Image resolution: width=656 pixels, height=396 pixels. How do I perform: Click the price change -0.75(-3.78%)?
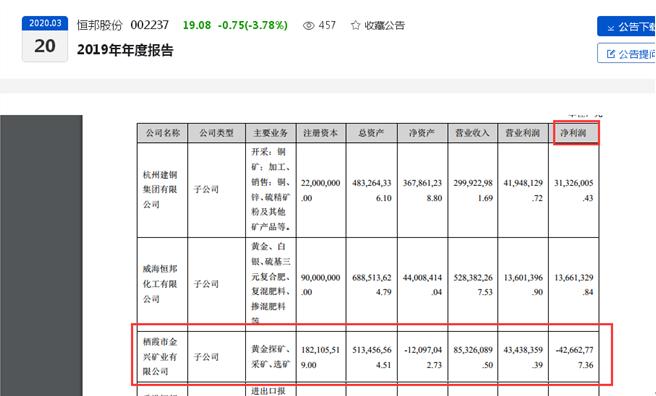point(253,25)
